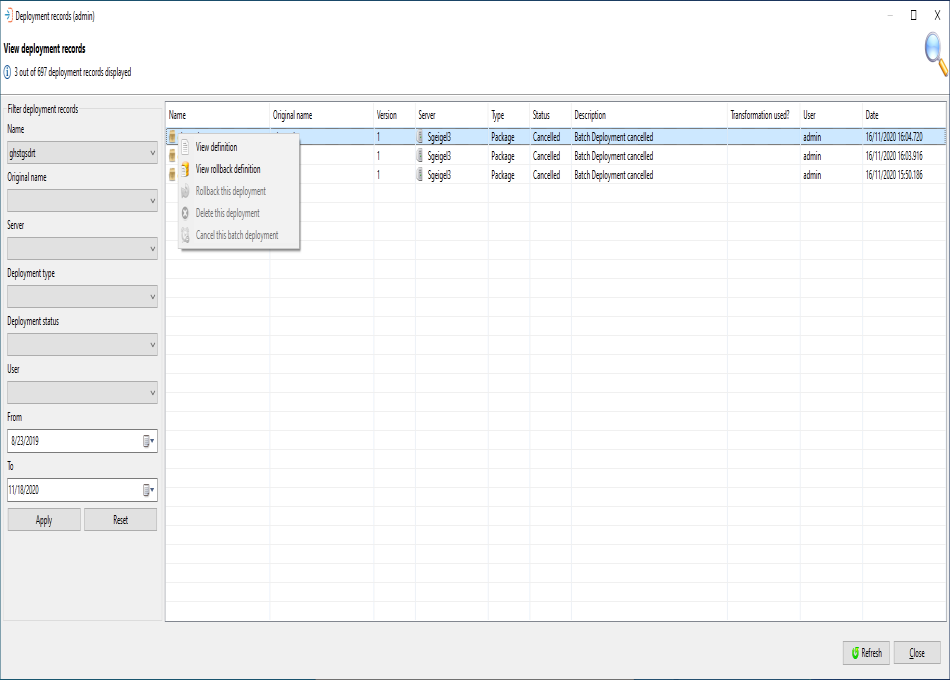Click the View definition document icon

(x=185, y=147)
